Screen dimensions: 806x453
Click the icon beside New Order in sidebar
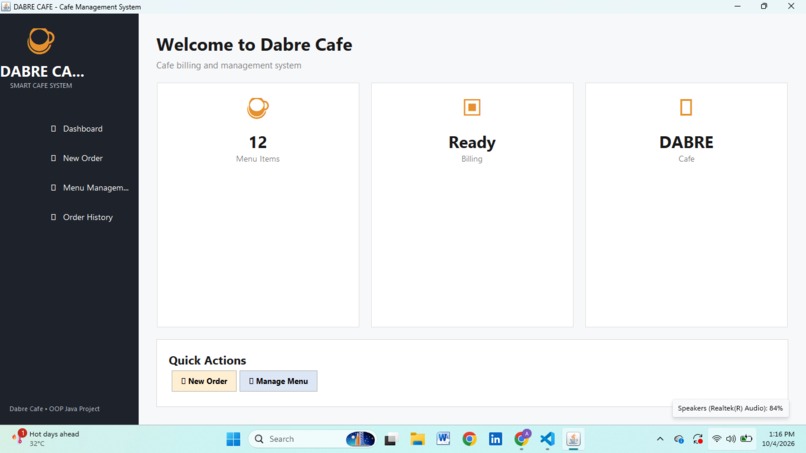click(x=53, y=158)
